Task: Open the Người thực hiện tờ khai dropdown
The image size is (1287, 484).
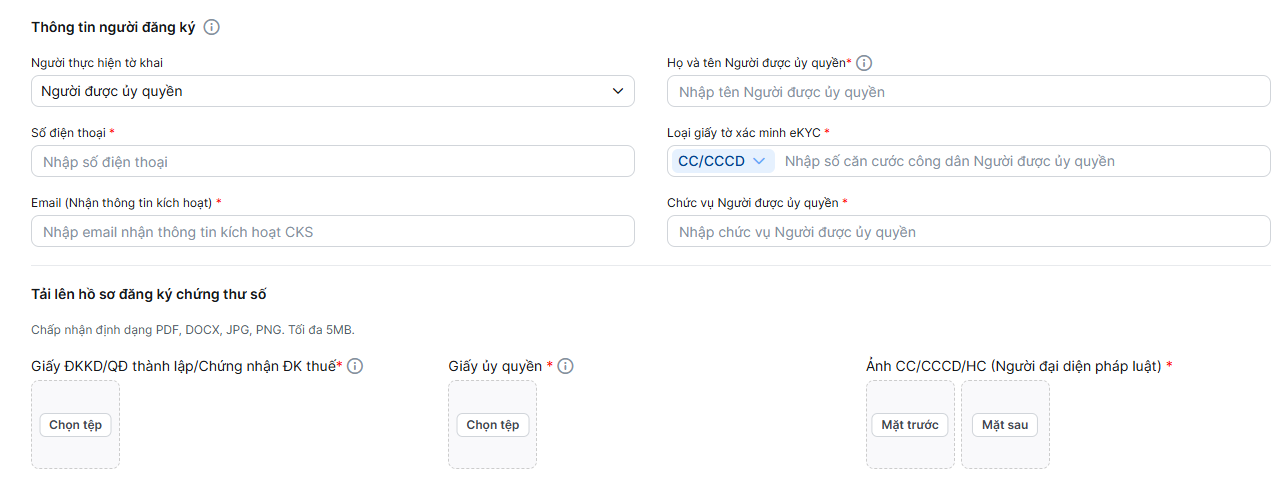Action: coord(333,91)
